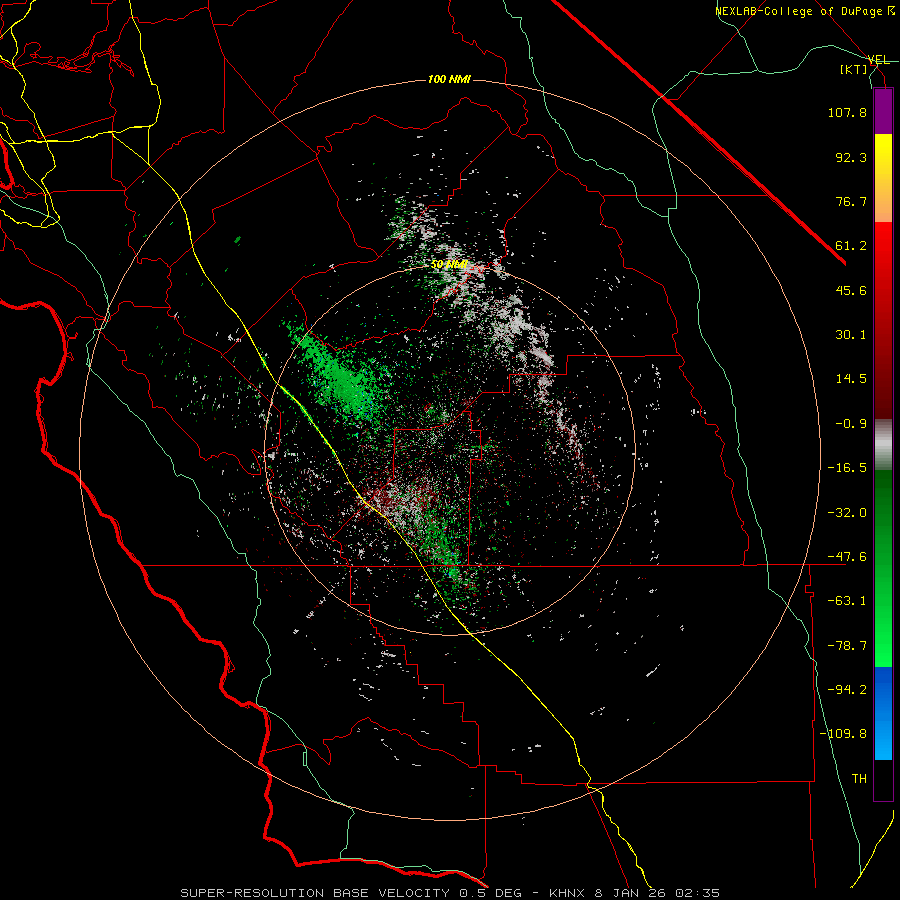Click the VEL legend title

tap(878, 60)
